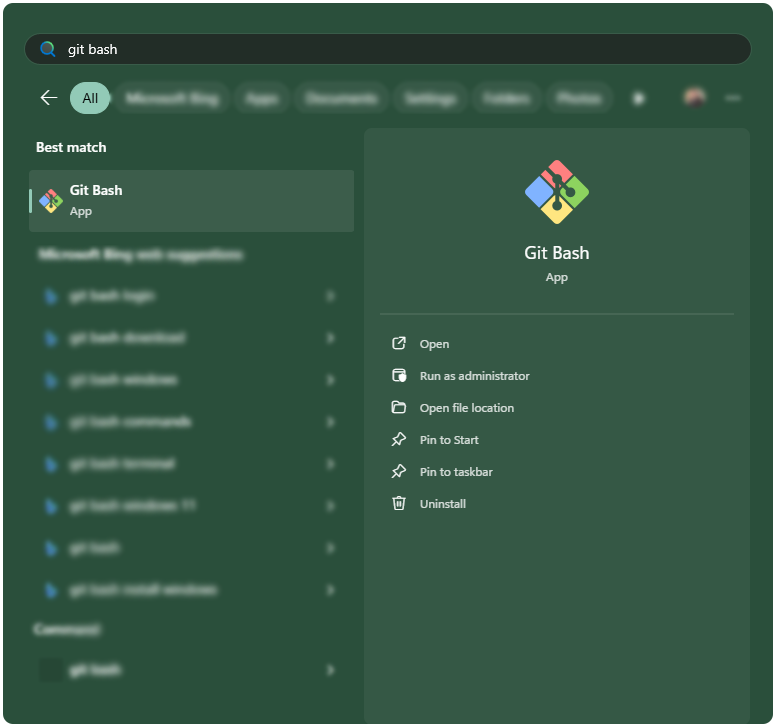The image size is (776, 726).
Task: Click the large Git Bash logo in details pane
Action: coord(557,192)
